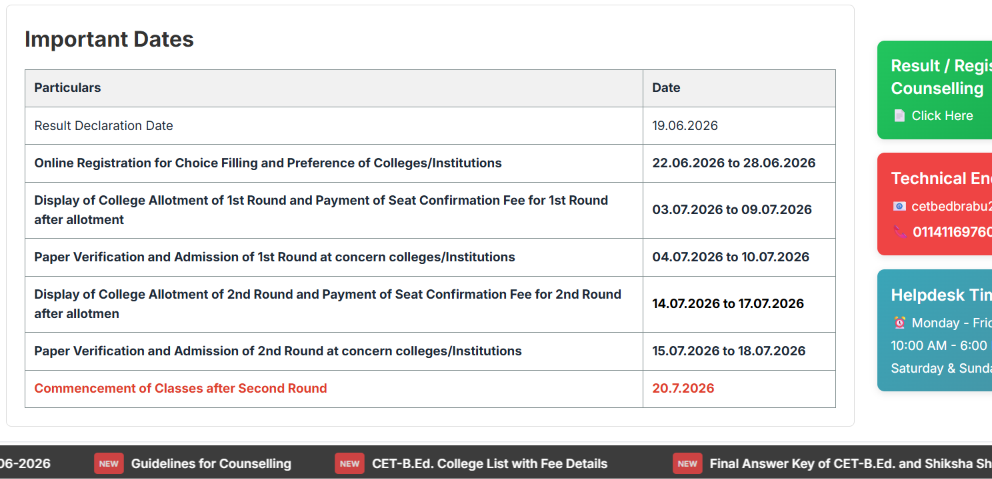Click the email icon in Technical Enquiry card
Image resolution: width=992 pixels, height=479 pixels.
899,206
